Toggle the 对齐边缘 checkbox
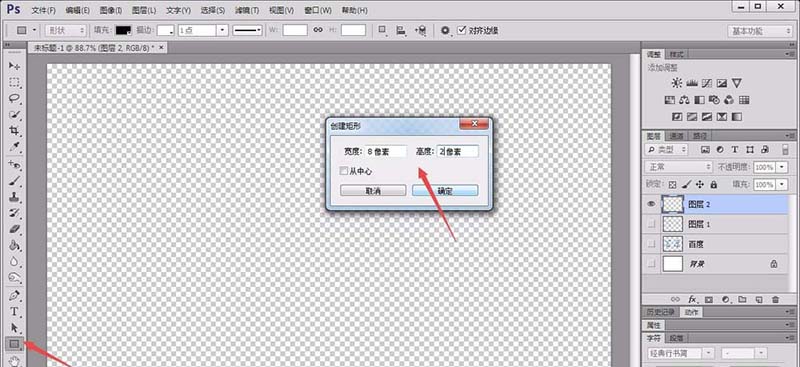800x367 pixels. point(462,30)
